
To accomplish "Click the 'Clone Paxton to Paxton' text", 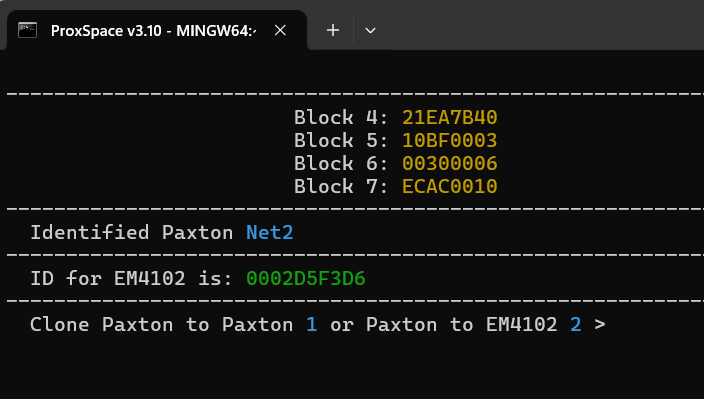I will [162, 324].
